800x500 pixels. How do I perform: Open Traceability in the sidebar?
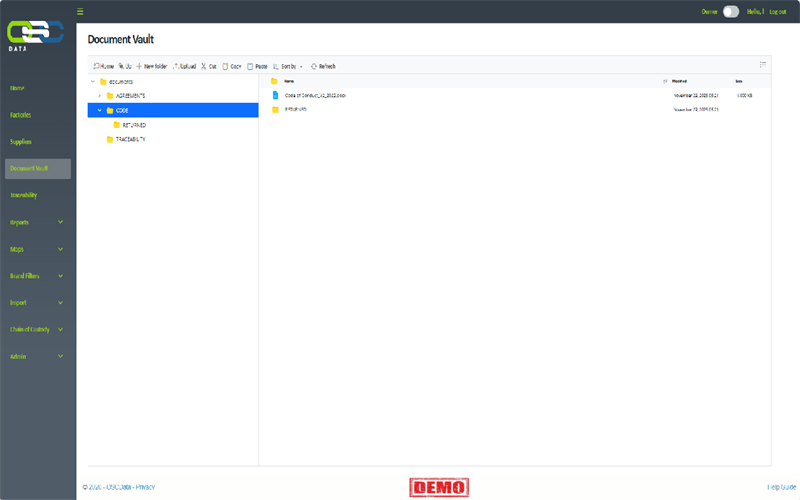pos(24,195)
